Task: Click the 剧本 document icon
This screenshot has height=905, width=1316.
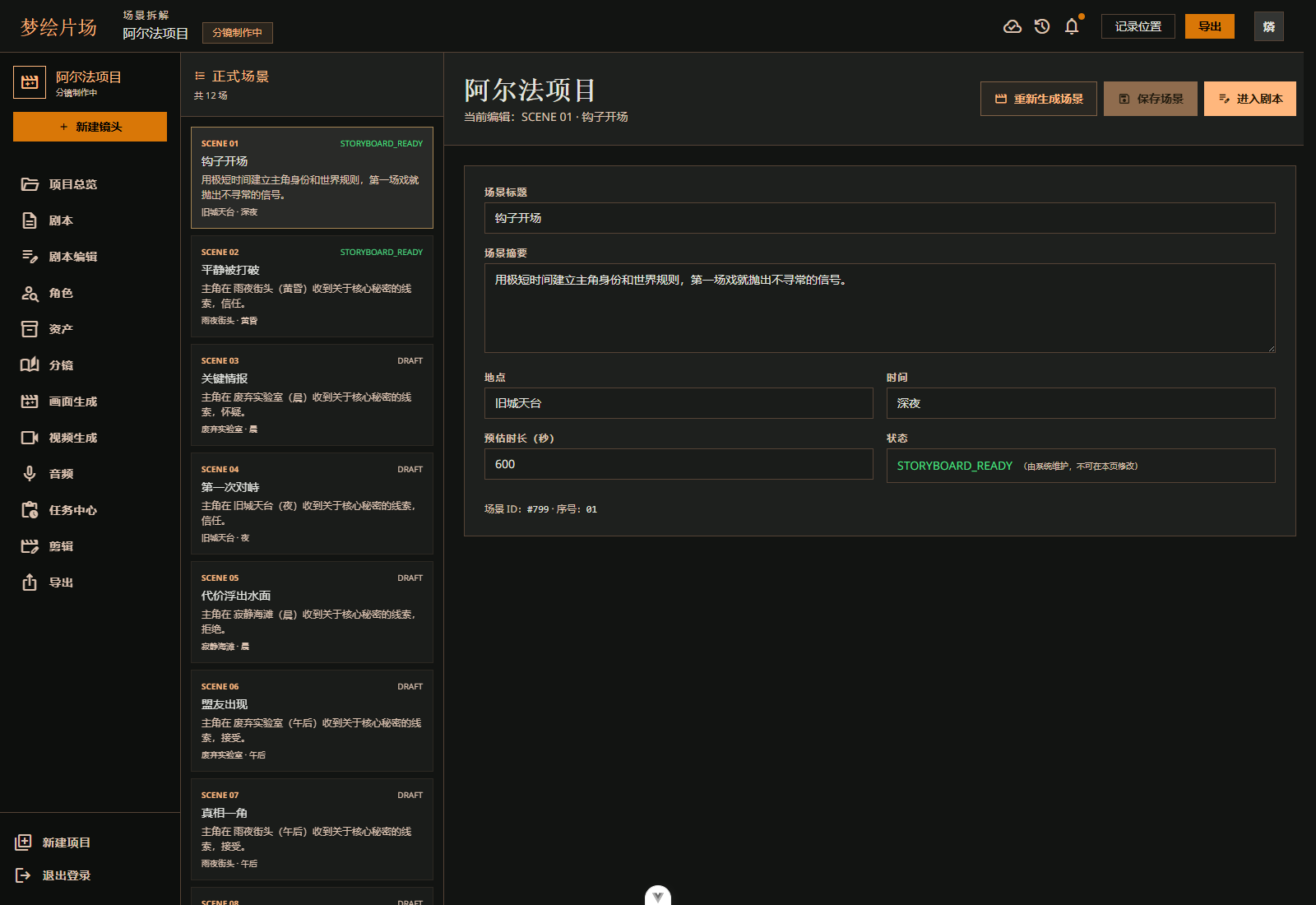Action: click(30, 220)
